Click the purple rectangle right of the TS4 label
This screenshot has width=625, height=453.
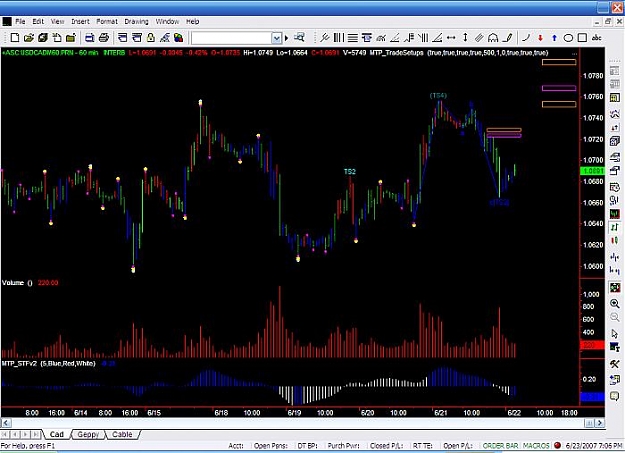click(559, 88)
